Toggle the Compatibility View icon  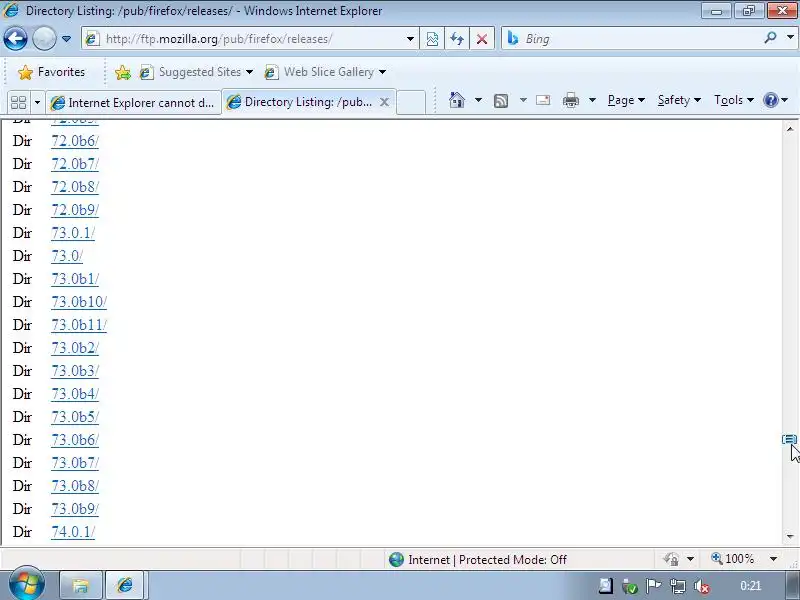[x=432, y=39]
